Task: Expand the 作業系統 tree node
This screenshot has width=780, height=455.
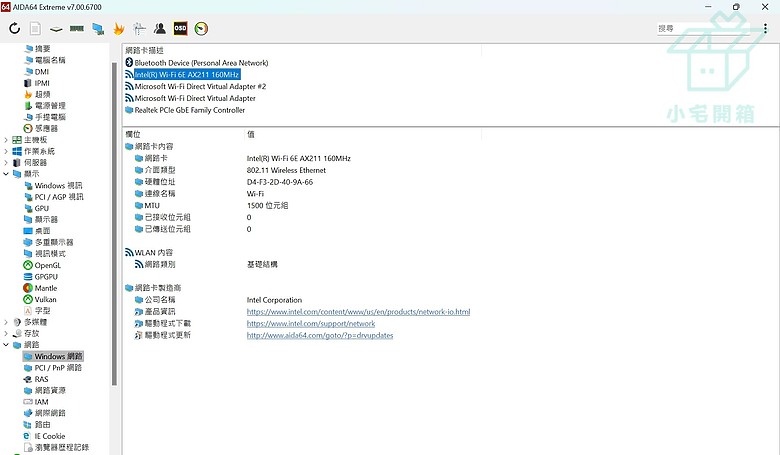Action: [x=5, y=152]
